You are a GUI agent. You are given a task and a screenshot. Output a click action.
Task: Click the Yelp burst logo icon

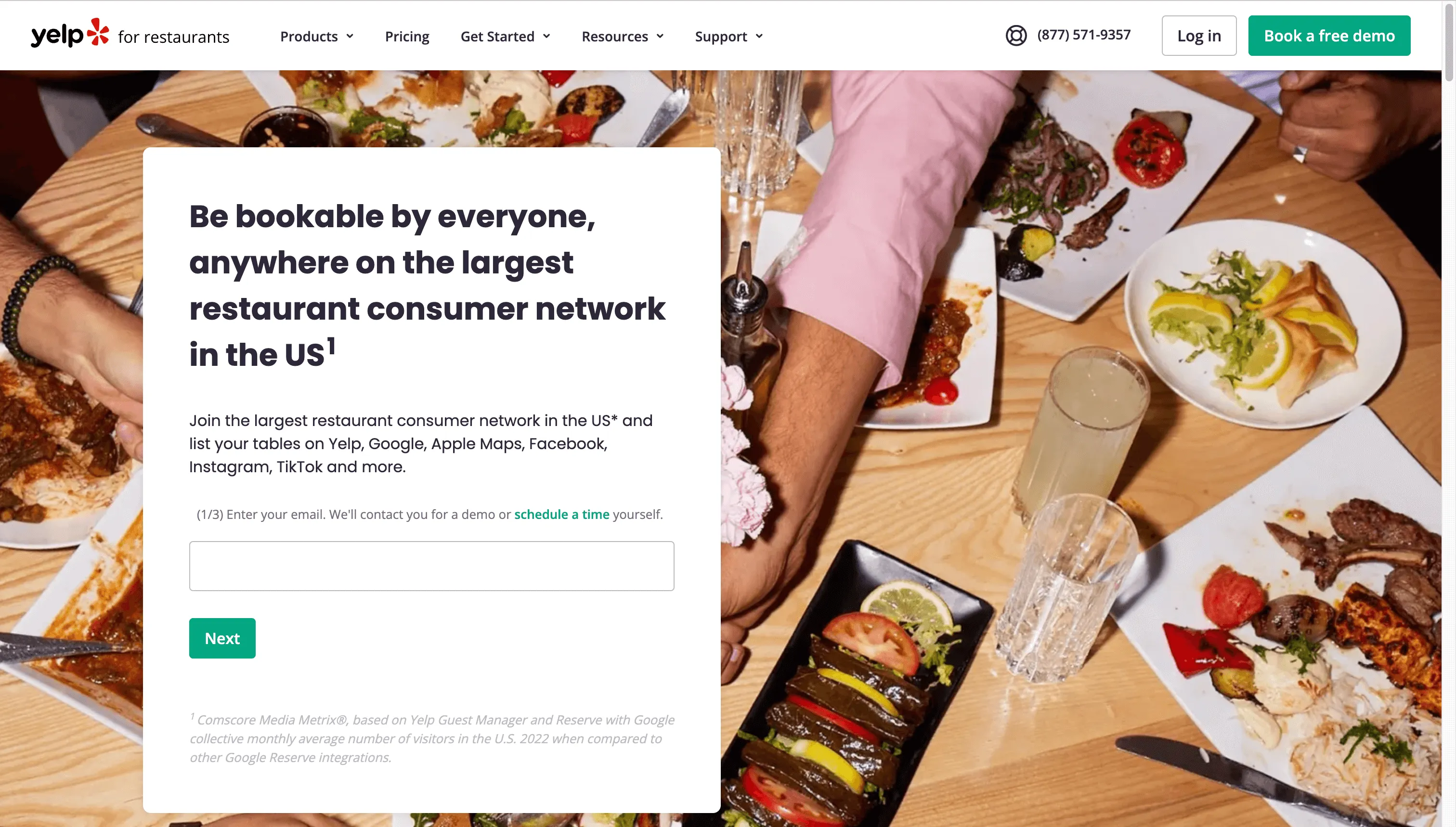pos(98,32)
